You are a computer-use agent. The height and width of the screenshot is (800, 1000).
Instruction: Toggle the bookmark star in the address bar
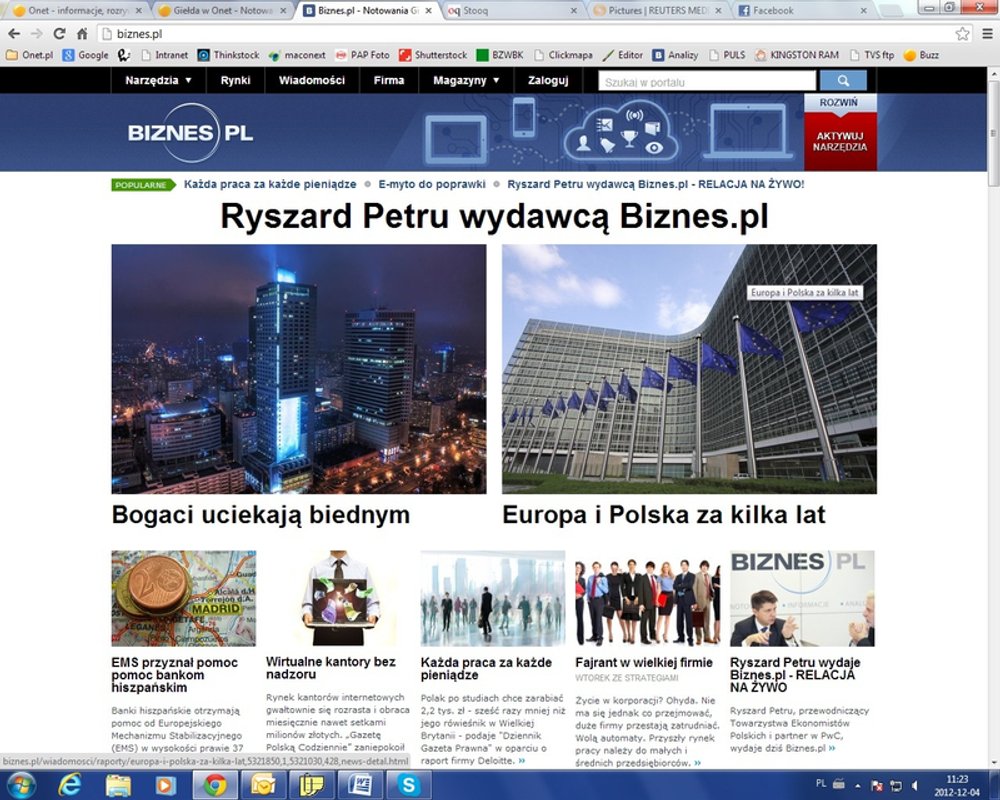(x=962, y=32)
